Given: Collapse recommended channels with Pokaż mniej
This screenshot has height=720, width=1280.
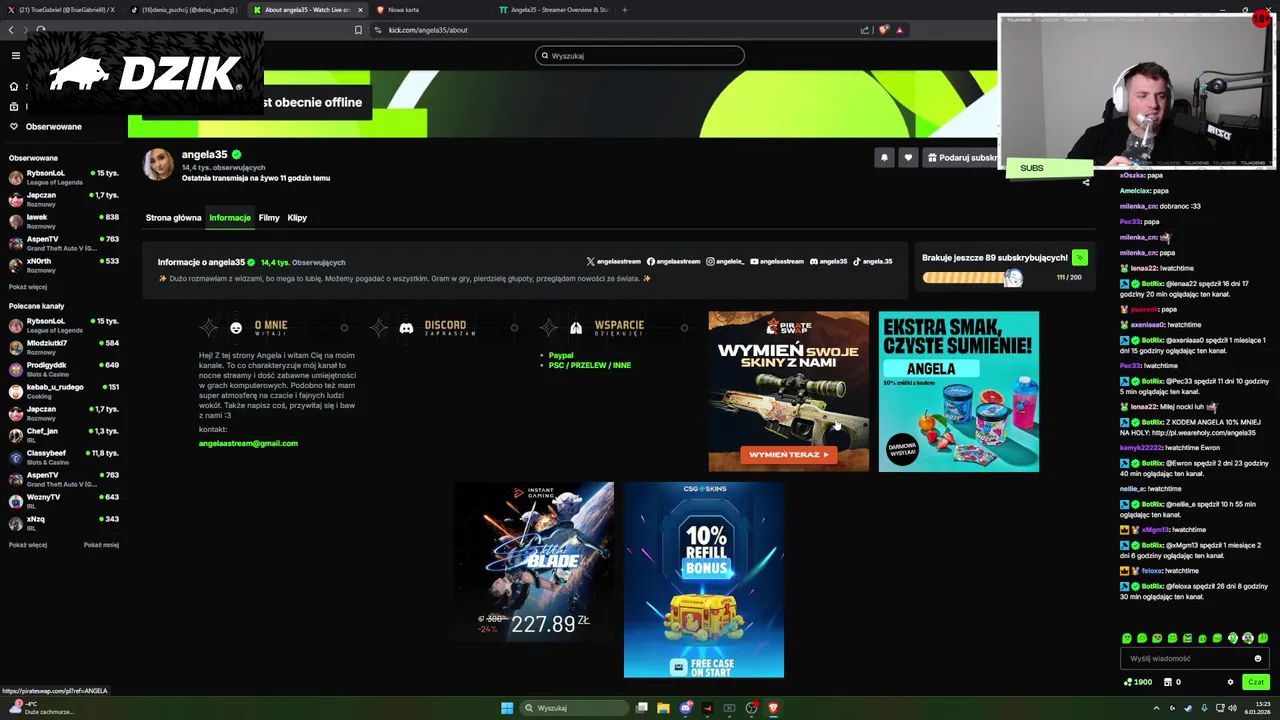Looking at the screenshot, I should pyautogui.click(x=101, y=545).
